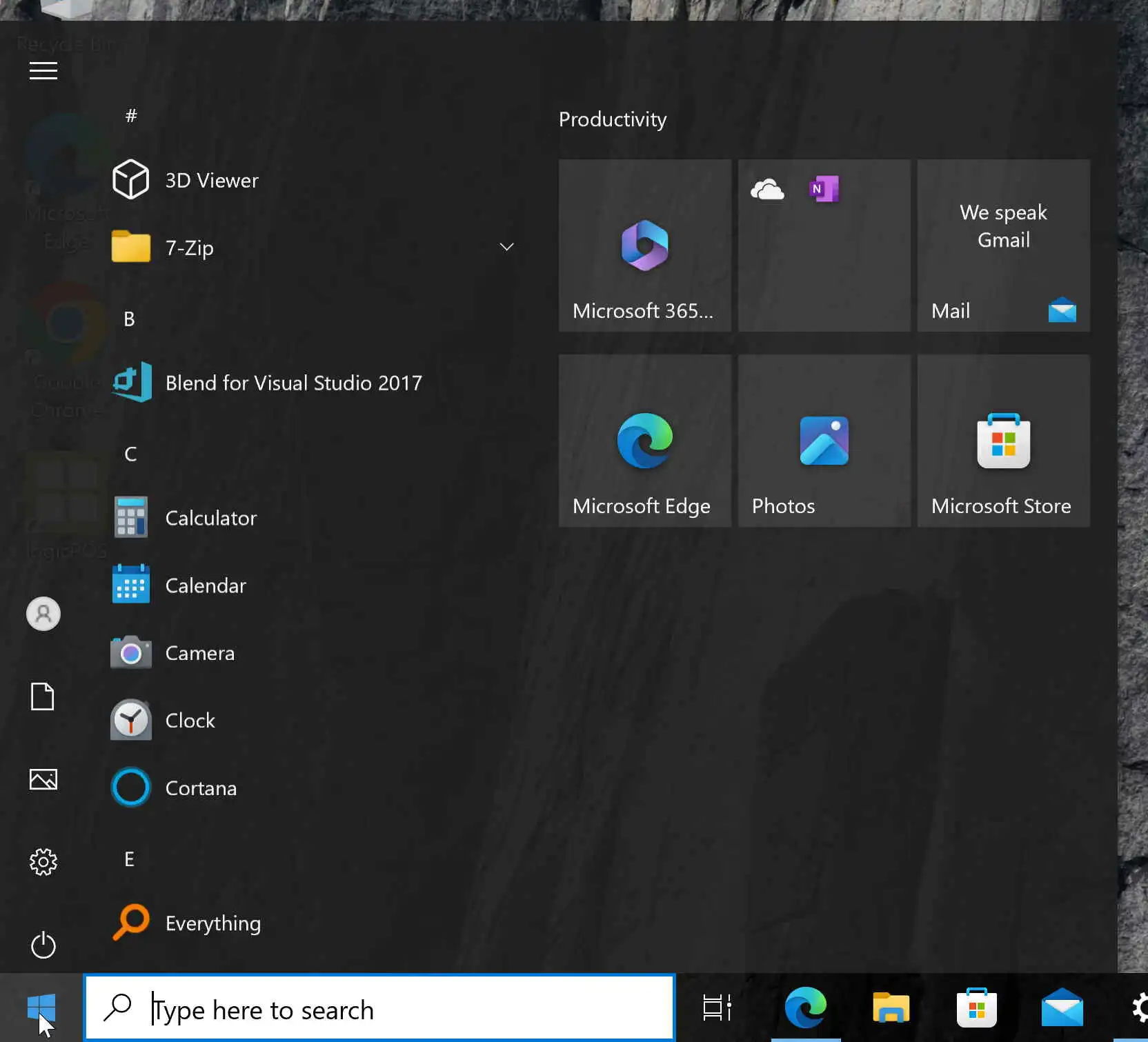Open the user account icon
This screenshot has height=1042, width=1148.
point(43,614)
